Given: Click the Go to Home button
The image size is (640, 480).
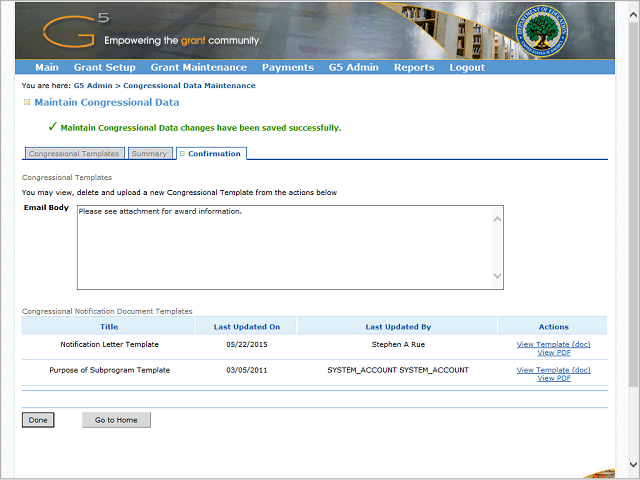Looking at the screenshot, I should click(x=116, y=420).
